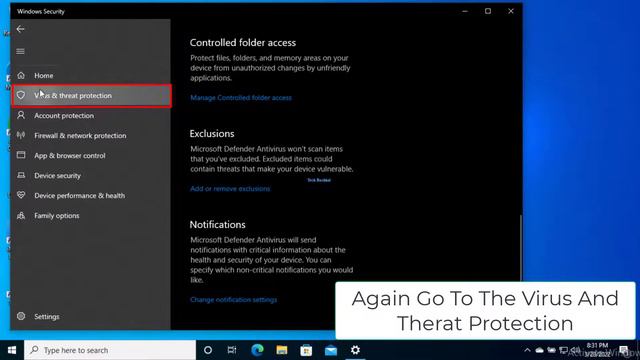Viewport: 640px width, 360px height.
Task: Open App & browser control
Action: [91, 156]
